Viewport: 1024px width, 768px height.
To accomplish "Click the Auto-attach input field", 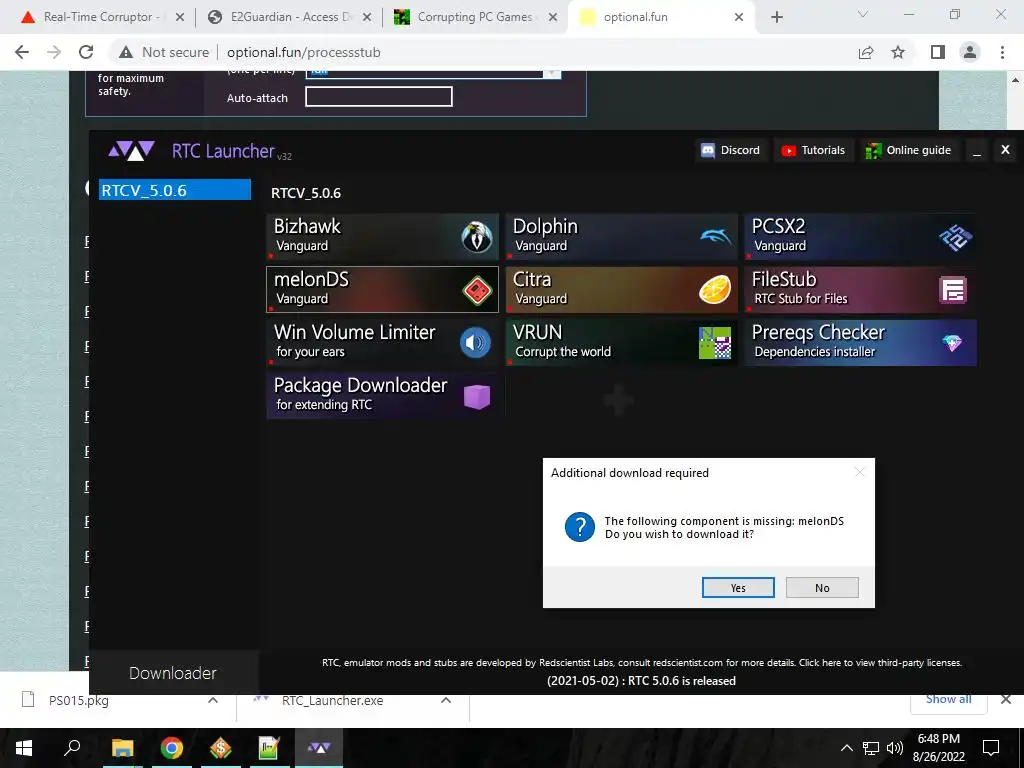I will click(x=379, y=97).
